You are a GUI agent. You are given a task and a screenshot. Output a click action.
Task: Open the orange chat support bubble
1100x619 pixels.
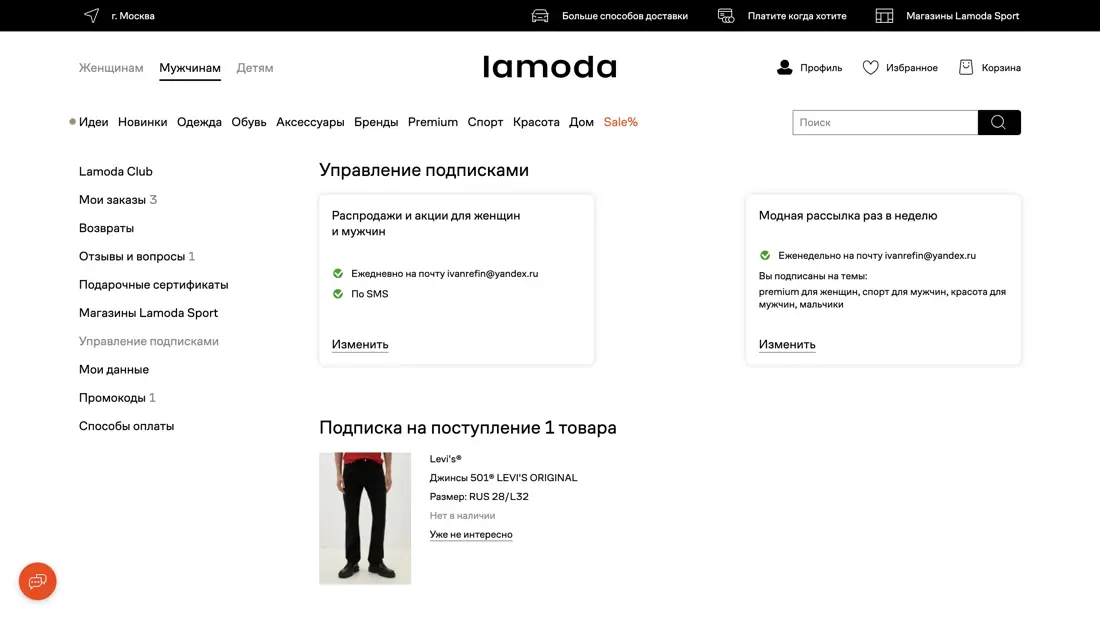pos(38,581)
